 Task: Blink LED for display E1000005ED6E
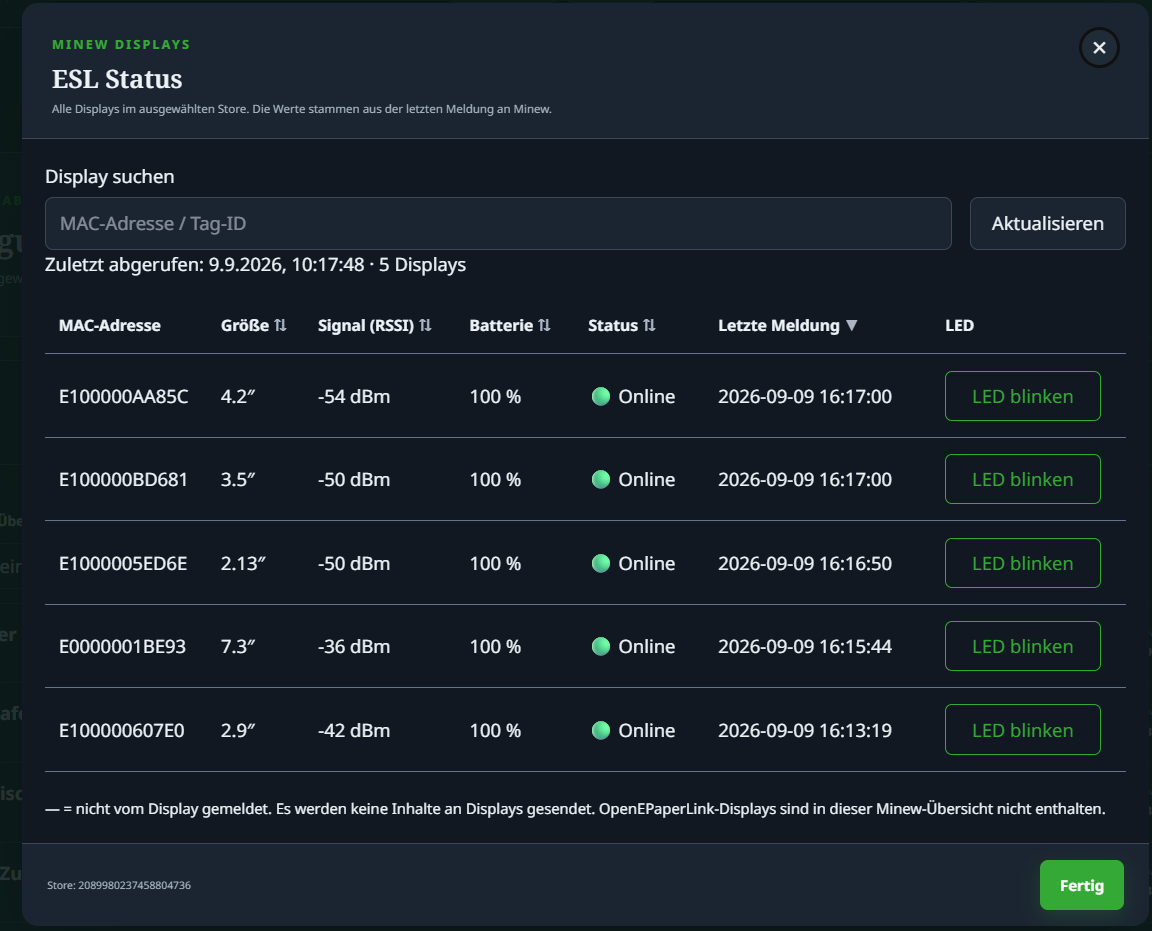[1023, 563]
